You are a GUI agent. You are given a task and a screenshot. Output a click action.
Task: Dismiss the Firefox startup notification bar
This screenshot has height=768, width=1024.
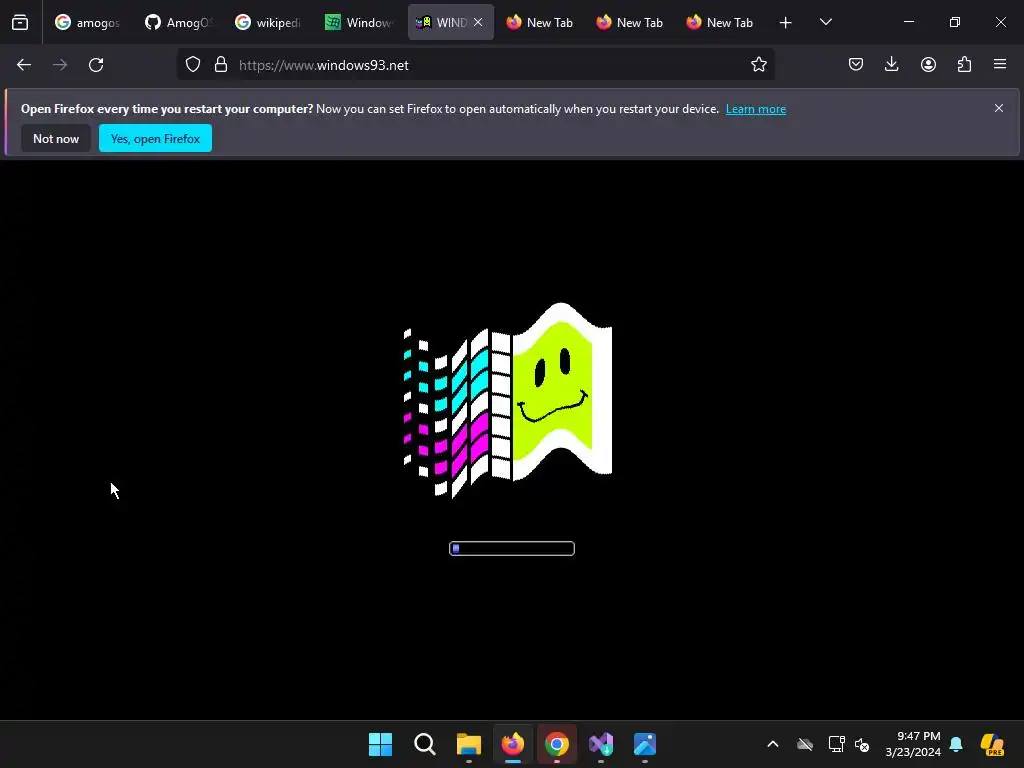click(x=999, y=108)
